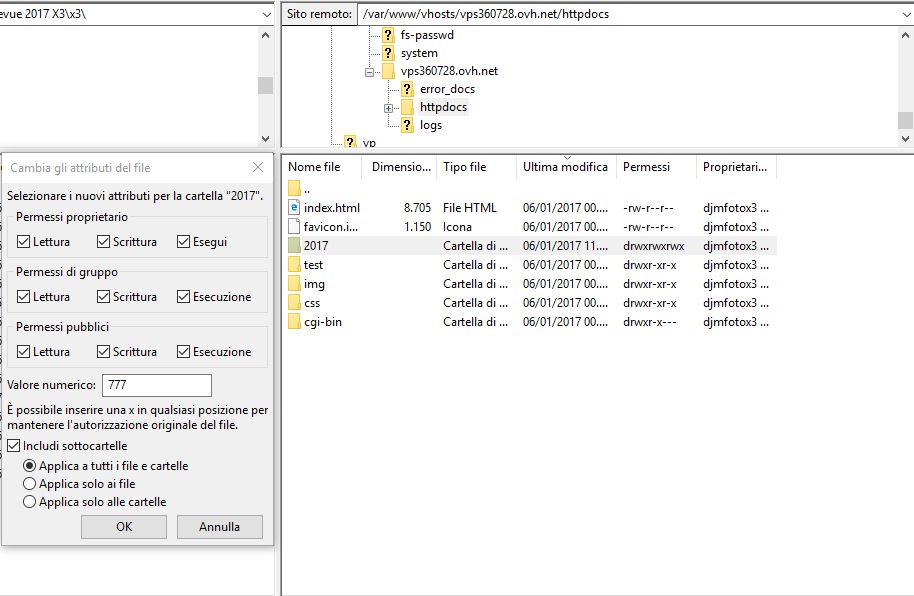Toggle public Esecuzione checkbox

pyautogui.click(x=183, y=352)
